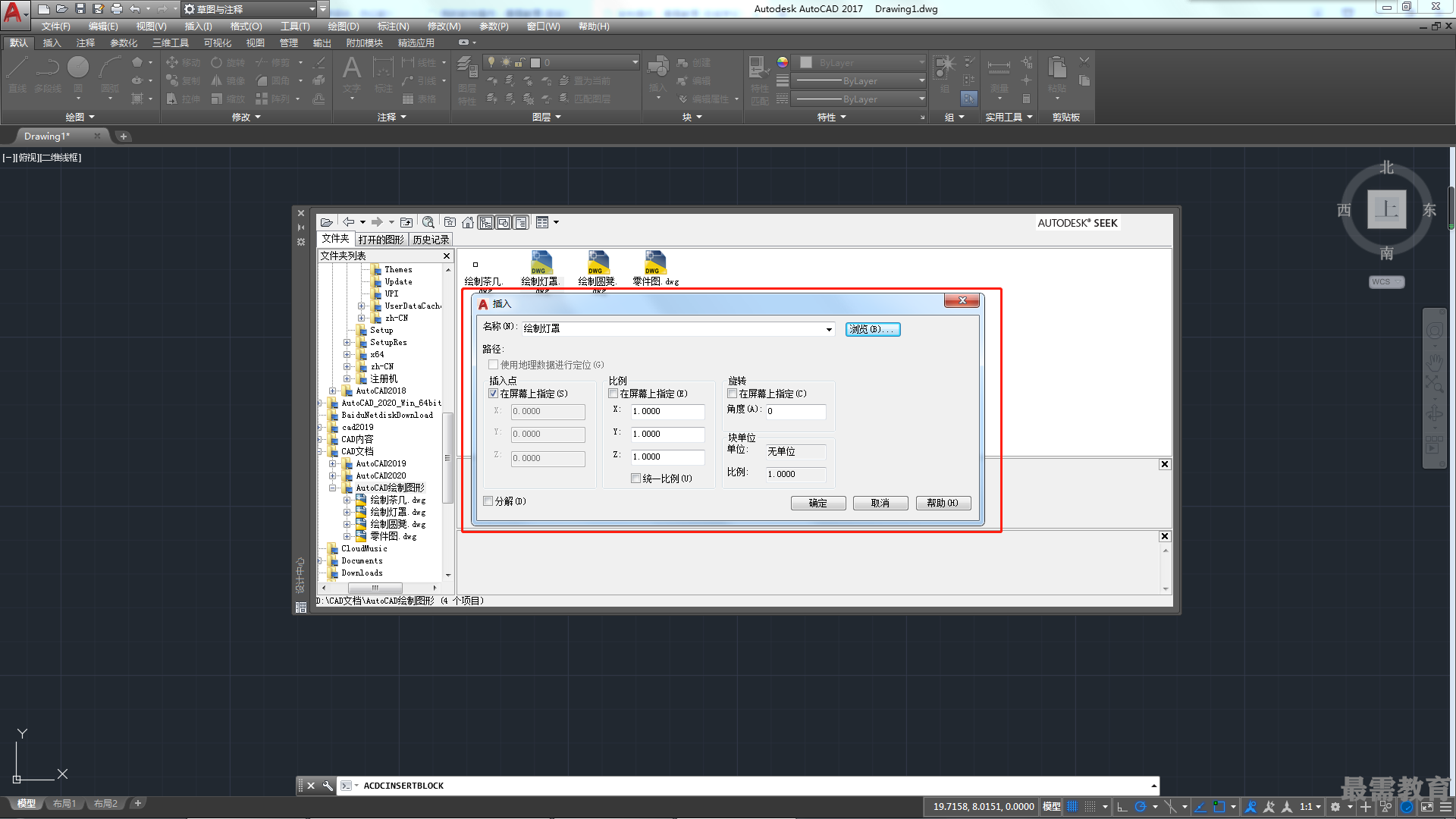The height and width of the screenshot is (819, 1456).
Task: Open the Search tool in Design Center
Action: coord(428,222)
